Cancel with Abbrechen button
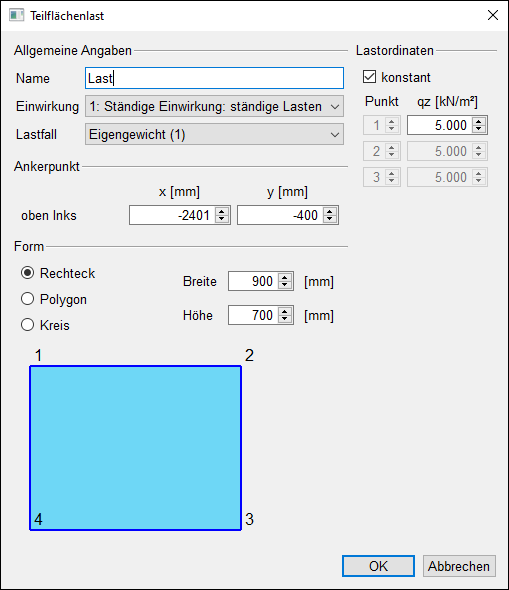The height and width of the screenshot is (590, 509). click(459, 566)
